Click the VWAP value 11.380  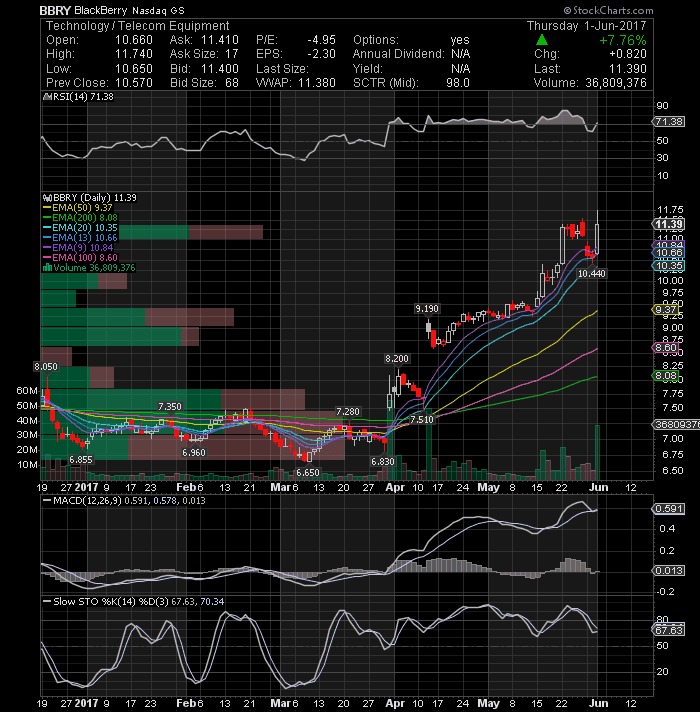pyautogui.click(x=317, y=83)
